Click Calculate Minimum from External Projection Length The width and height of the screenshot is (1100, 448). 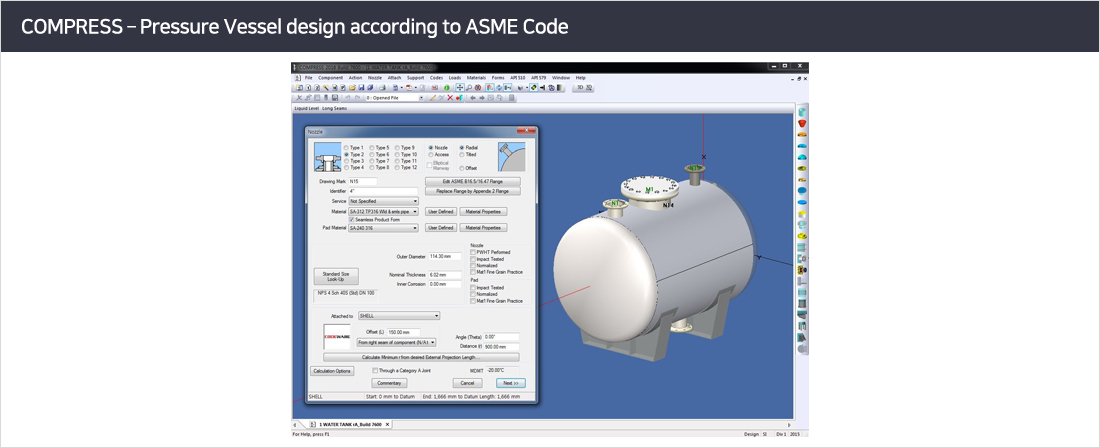[x=422, y=358]
